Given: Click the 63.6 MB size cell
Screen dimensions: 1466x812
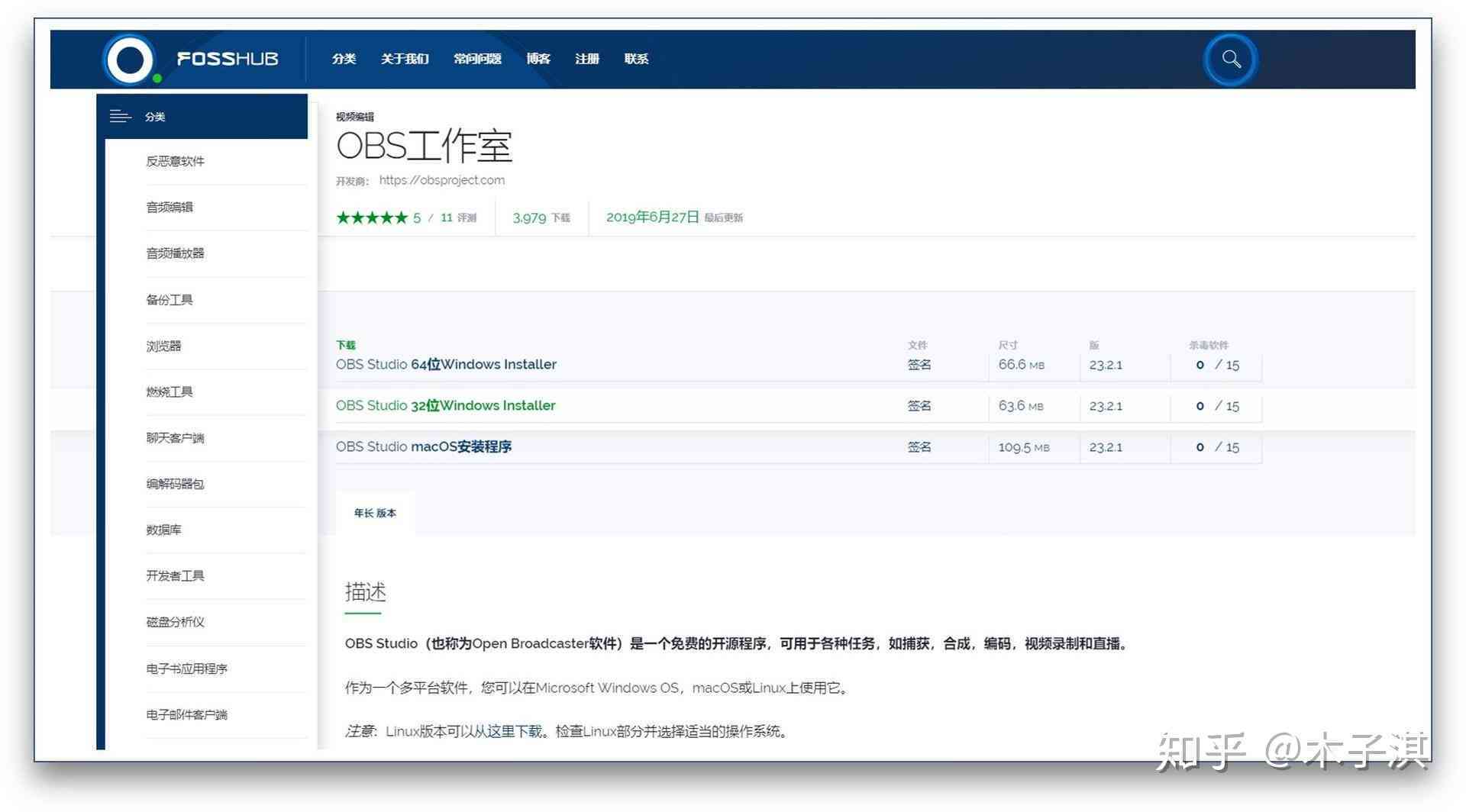Looking at the screenshot, I should point(1021,406).
